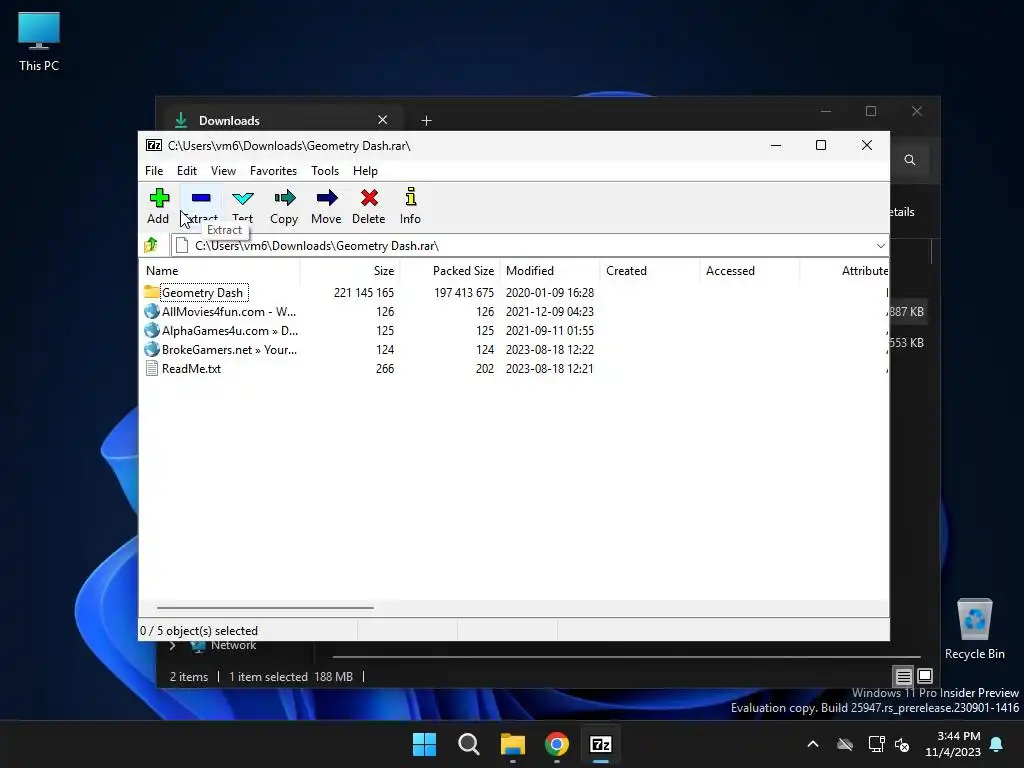Viewport: 1024px width, 768px height.
Task: Sort by the Name column
Action: [219, 270]
